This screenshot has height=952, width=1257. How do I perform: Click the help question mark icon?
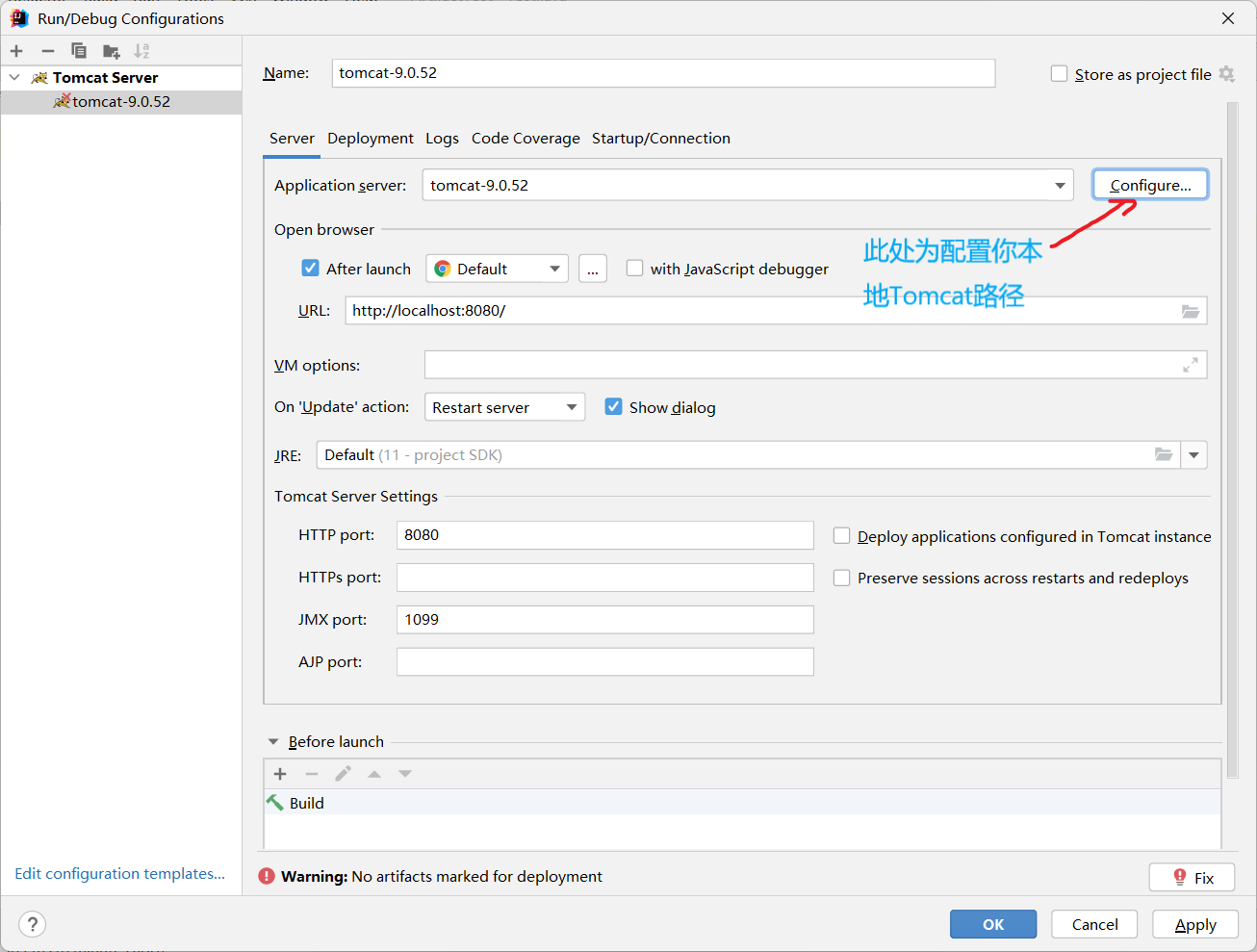(x=32, y=924)
